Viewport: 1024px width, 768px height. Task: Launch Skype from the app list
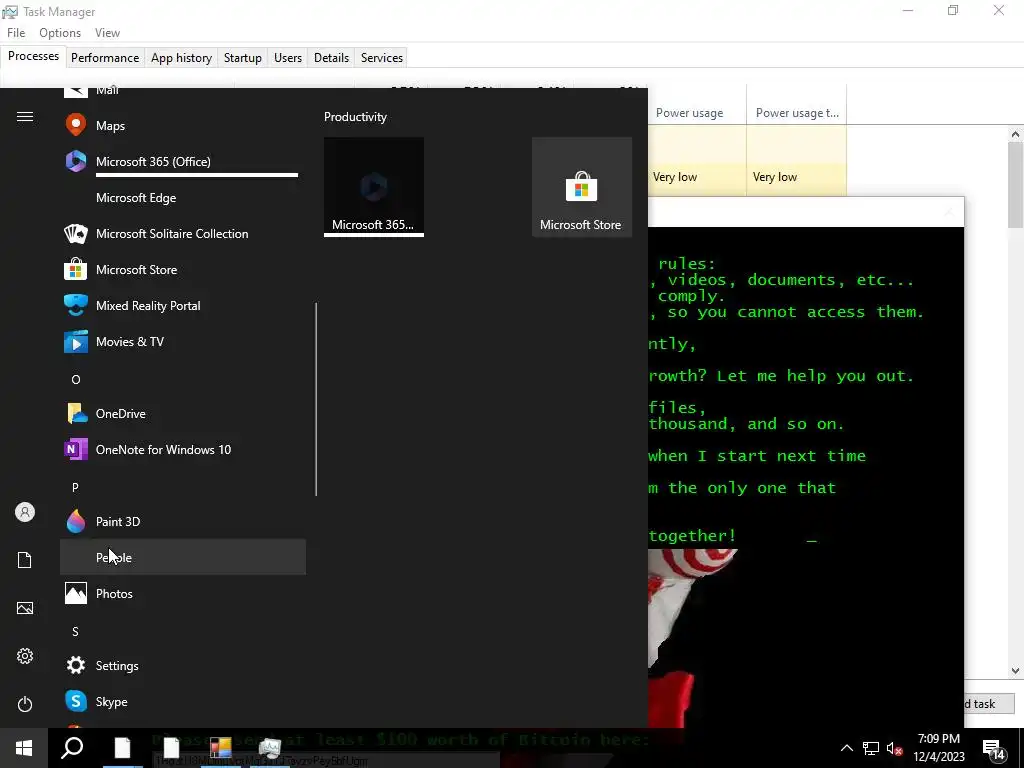[183, 701]
